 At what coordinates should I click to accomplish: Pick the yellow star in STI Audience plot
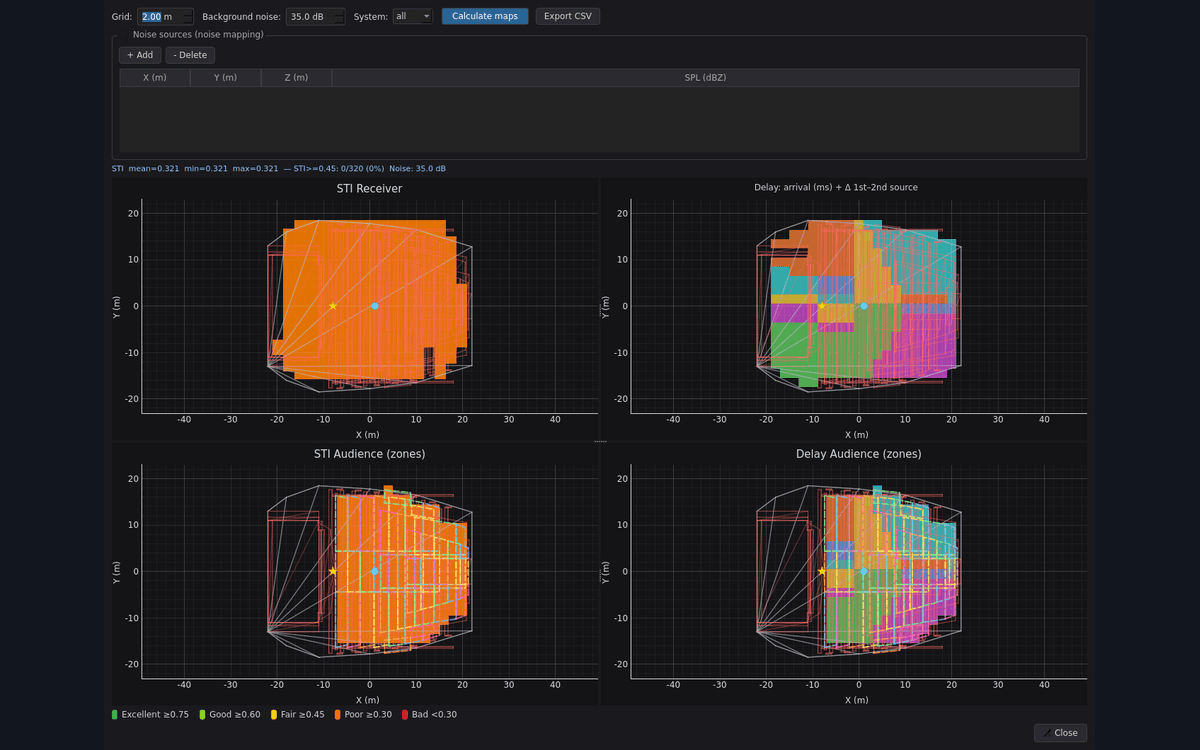(333, 571)
